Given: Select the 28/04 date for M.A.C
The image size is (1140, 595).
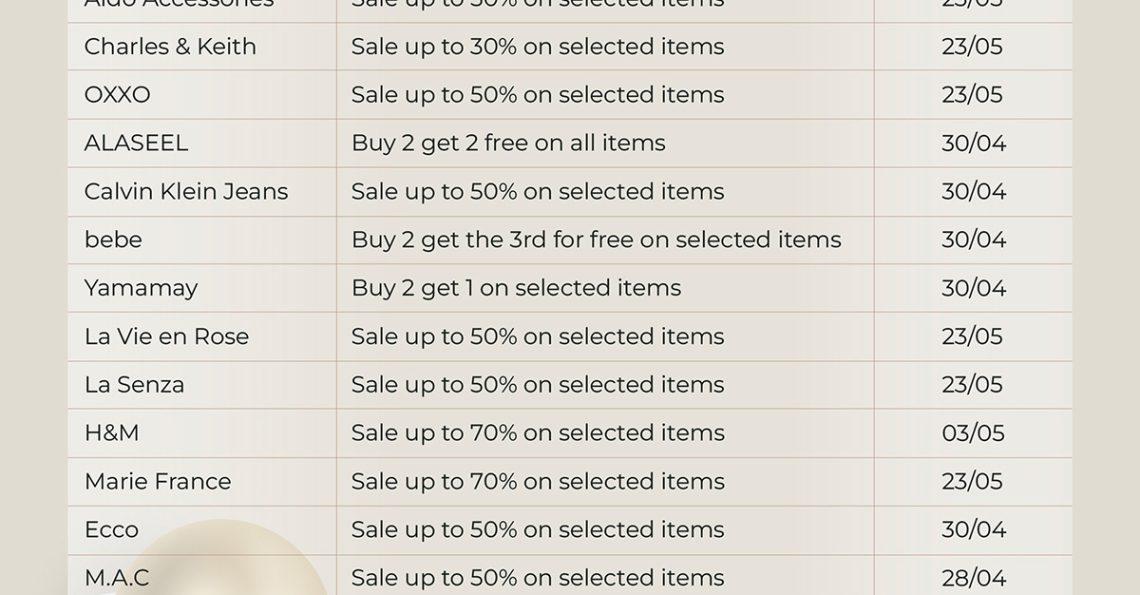Looking at the screenshot, I should point(974,578).
